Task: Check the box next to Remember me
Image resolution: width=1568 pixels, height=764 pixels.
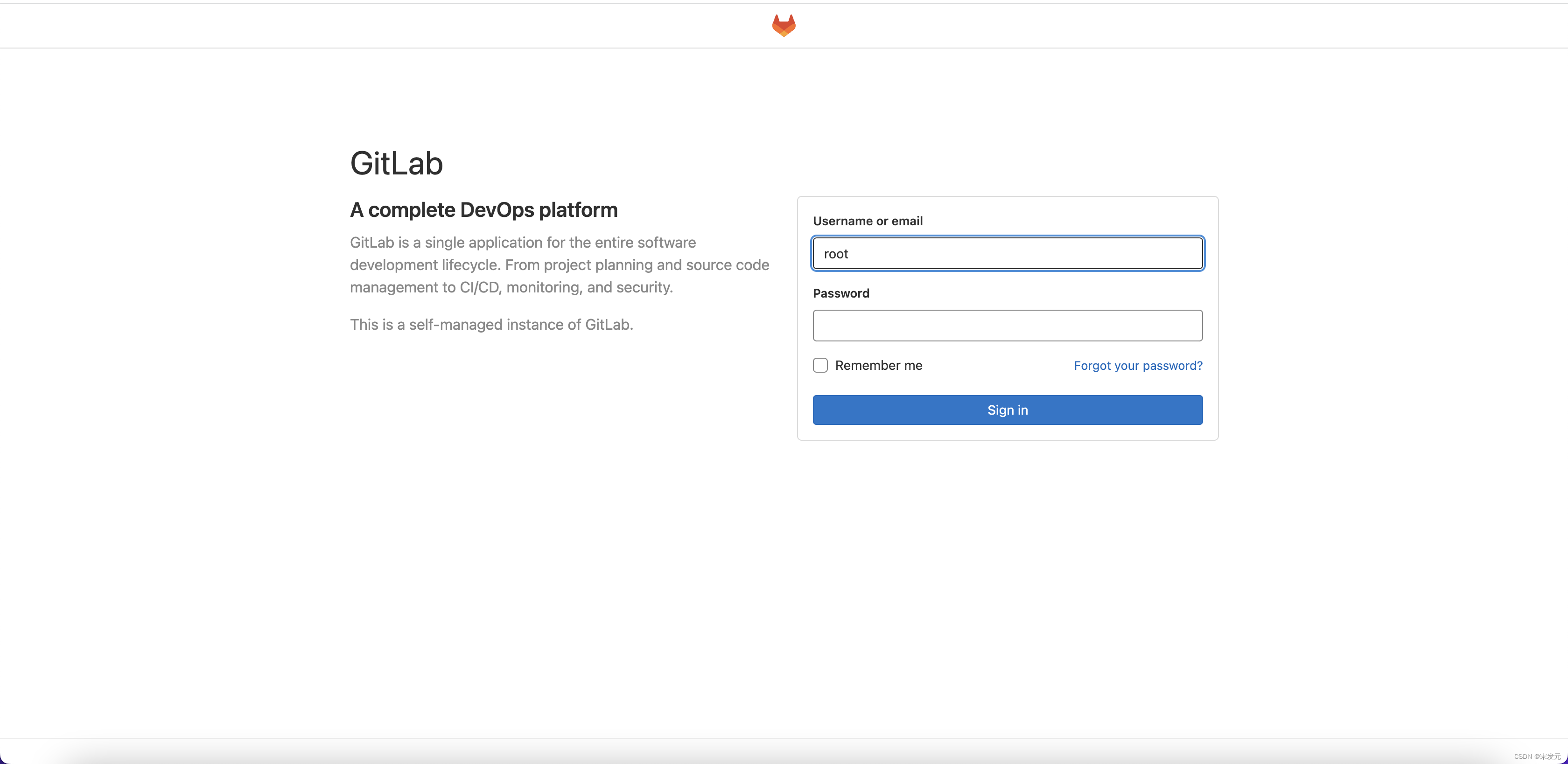Action: 820,365
